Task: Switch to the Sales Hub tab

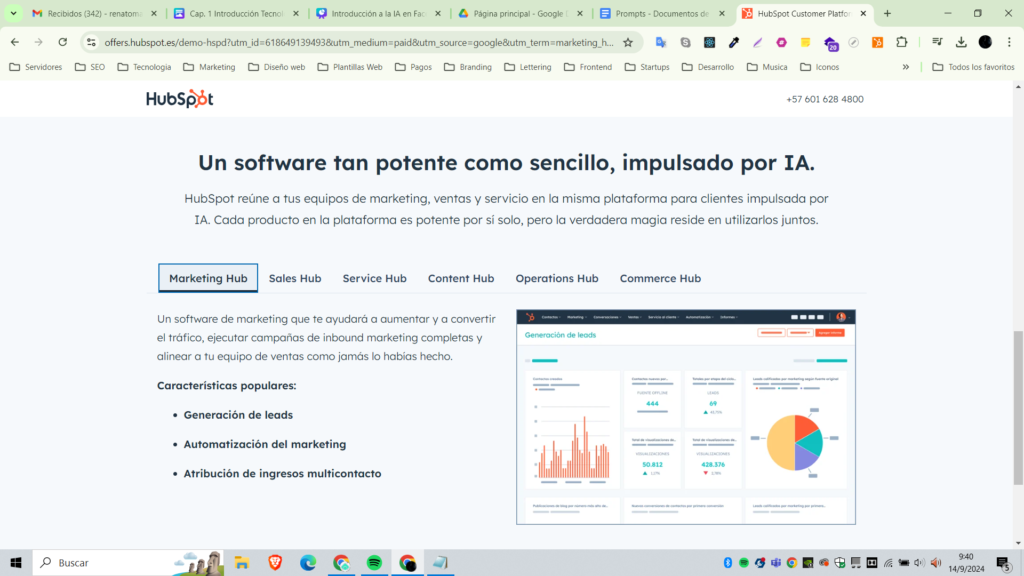Action: click(x=295, y=278)
